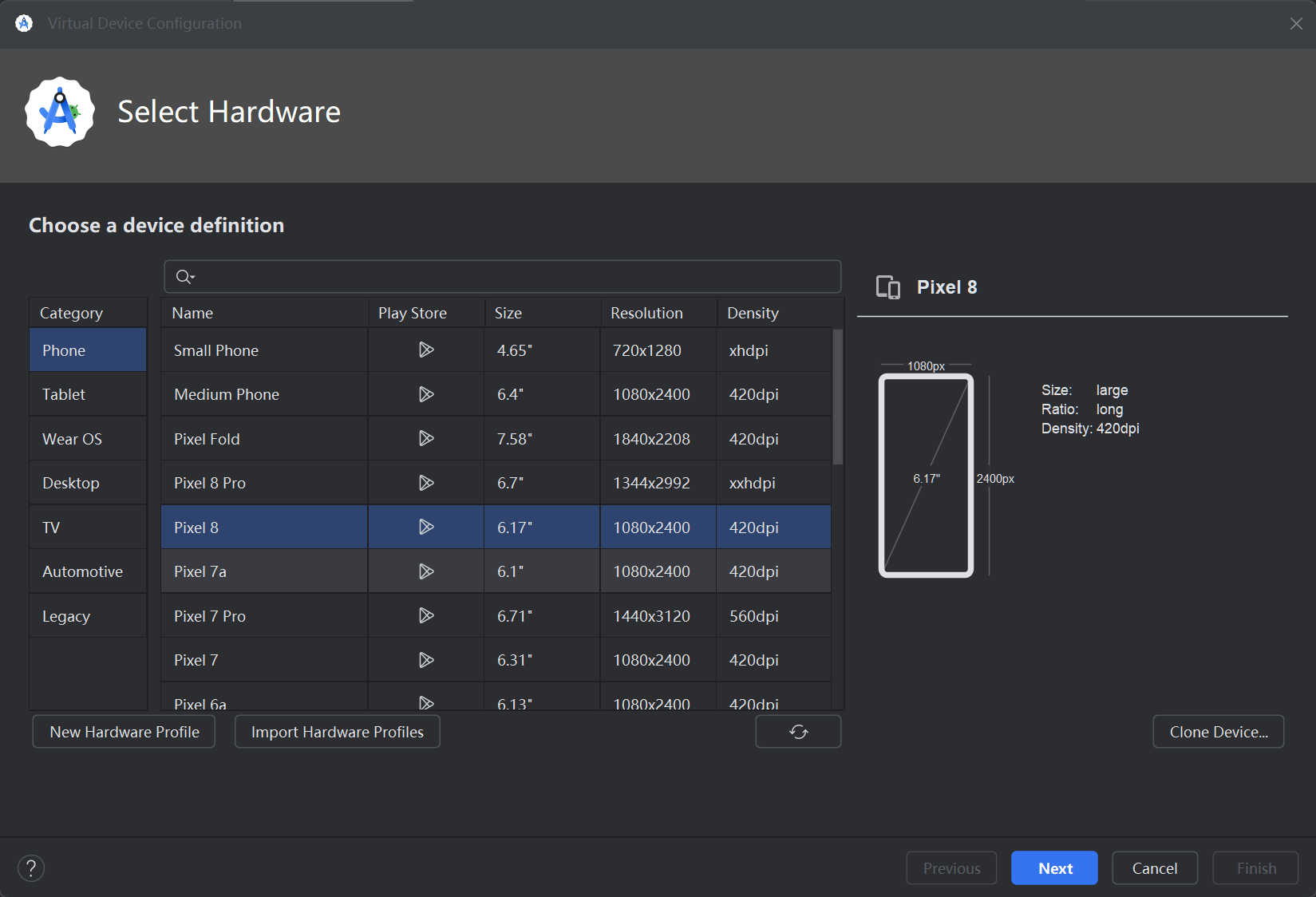Click the 7.58" size cell
Viewport: 1316px width, 897px height.
(542, 439)
